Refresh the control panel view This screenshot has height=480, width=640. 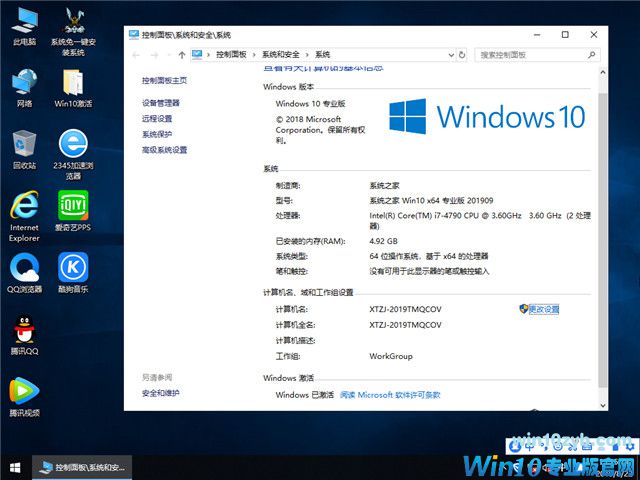462,55
